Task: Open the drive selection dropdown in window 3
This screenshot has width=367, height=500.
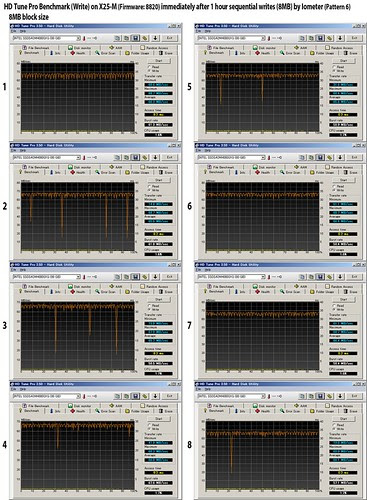Action: (47, 277)
